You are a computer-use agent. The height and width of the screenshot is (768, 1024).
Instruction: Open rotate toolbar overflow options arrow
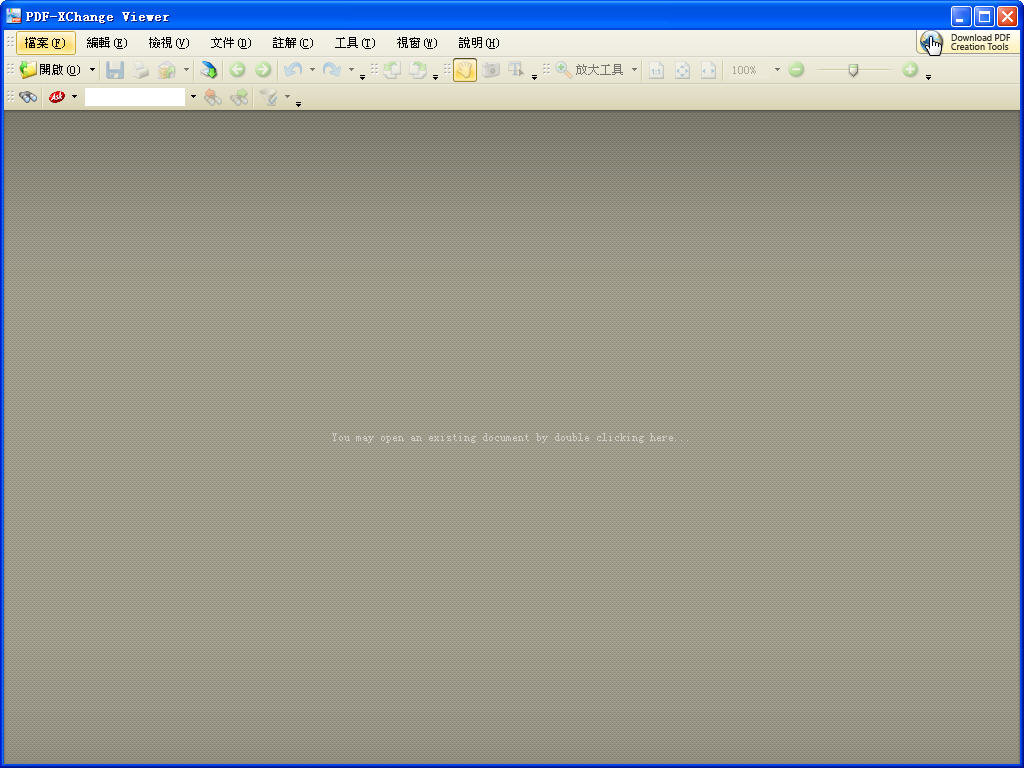(436, 77)
